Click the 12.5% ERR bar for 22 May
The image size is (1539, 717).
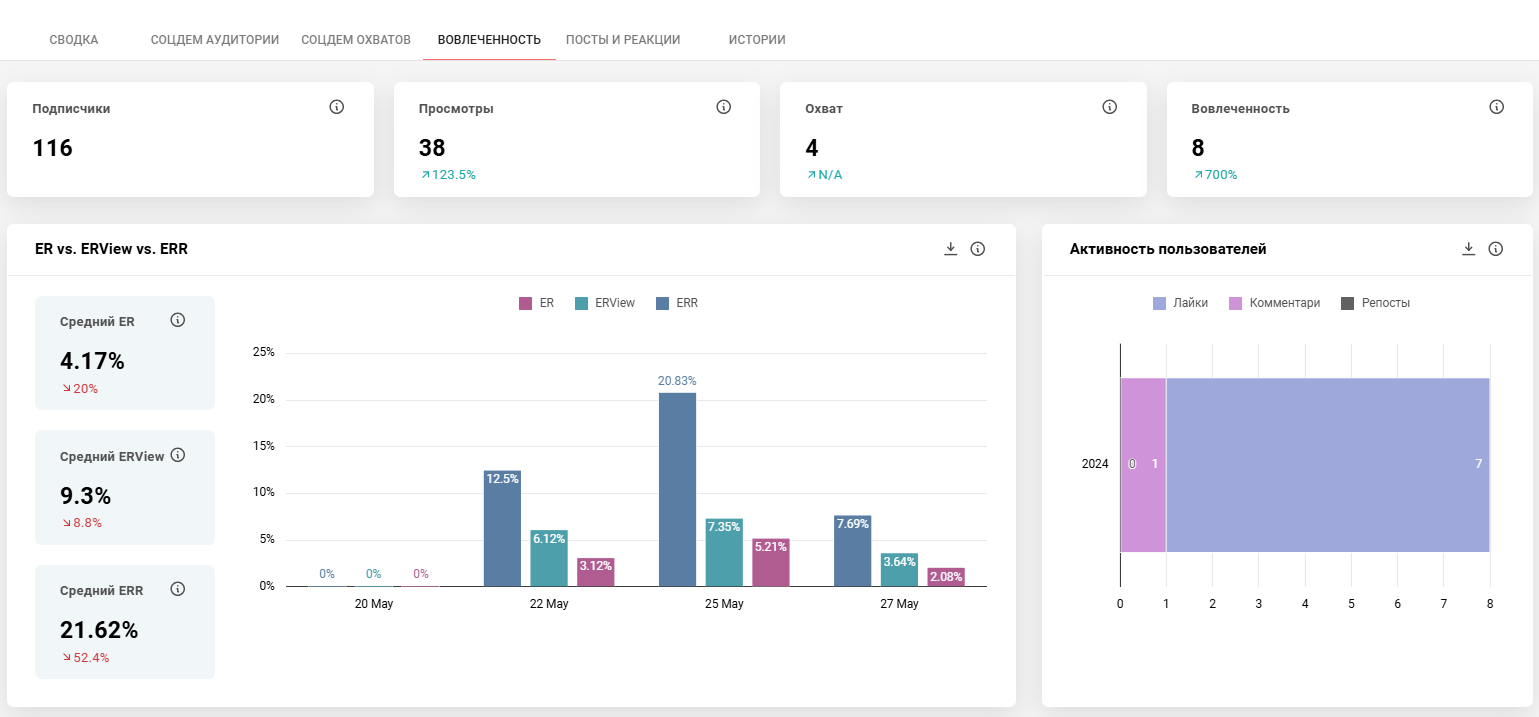click(x=502, y=528)
